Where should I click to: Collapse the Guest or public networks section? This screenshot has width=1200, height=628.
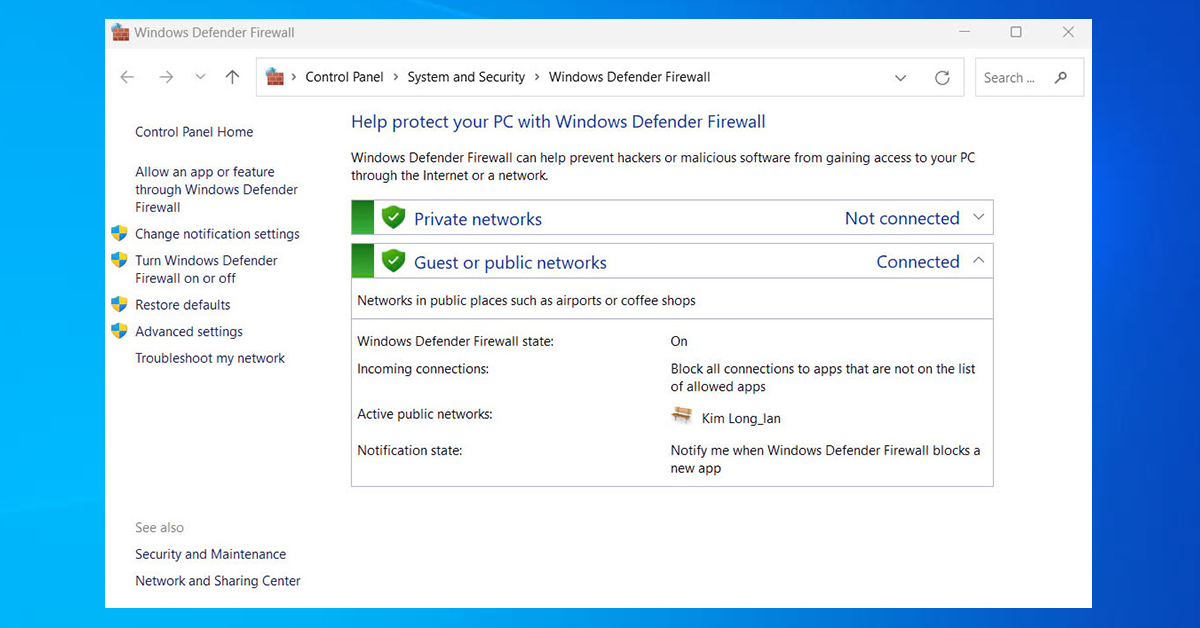(x=977, y=260)
